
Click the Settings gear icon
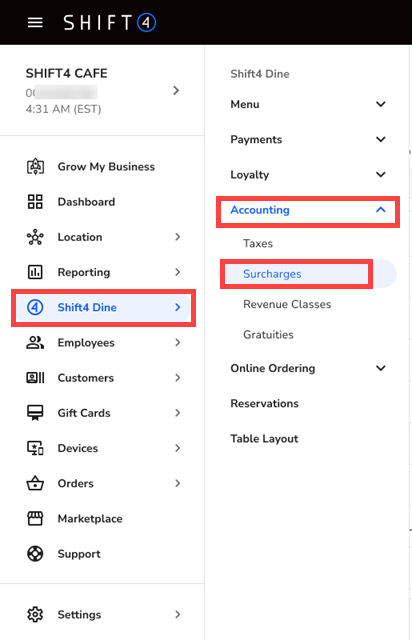click(x=35, y=614)
